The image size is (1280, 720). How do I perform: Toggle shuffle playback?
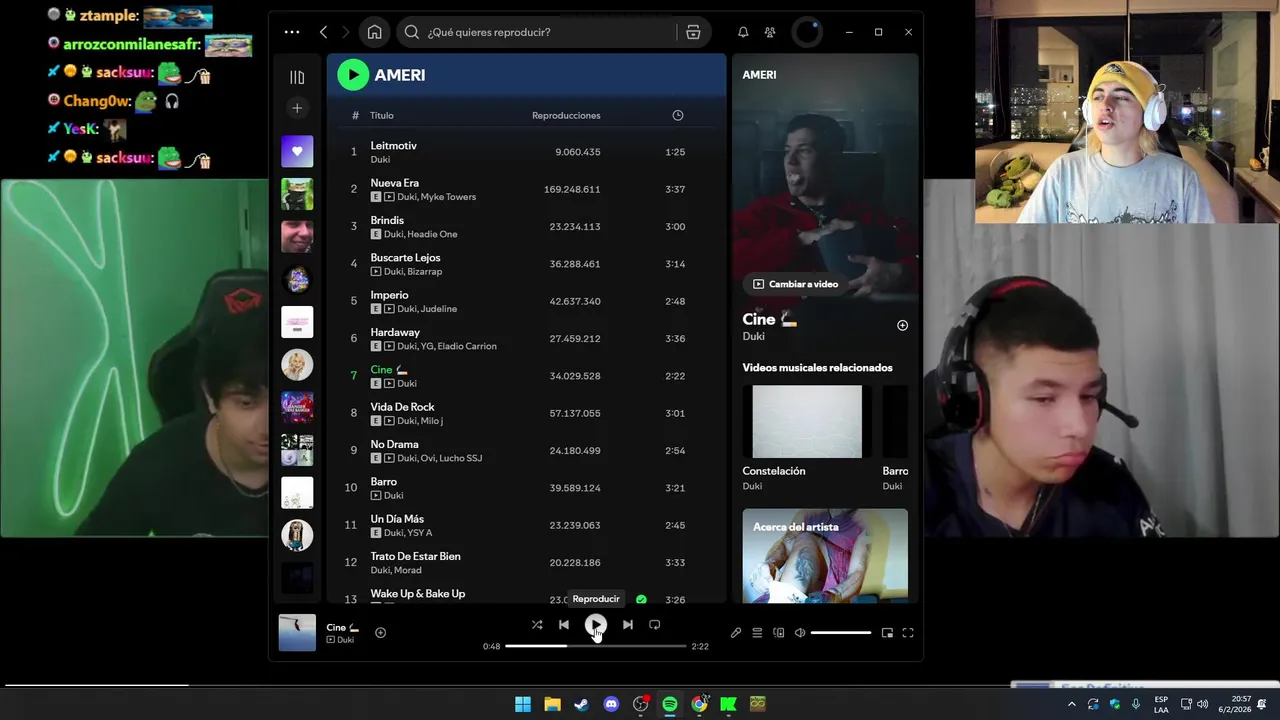pyautogui.click(x=537, y=625)
